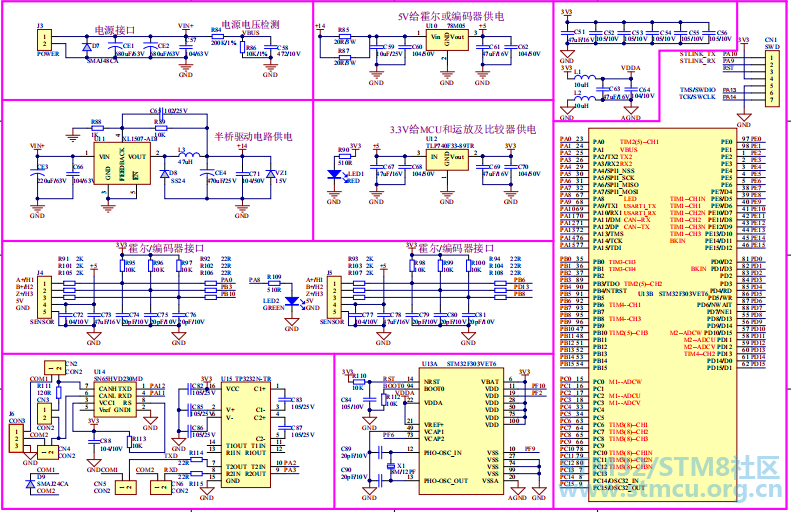Click the CN5 CON2 jumper block
Screen dimensions: 791x512
click(126, 487)
